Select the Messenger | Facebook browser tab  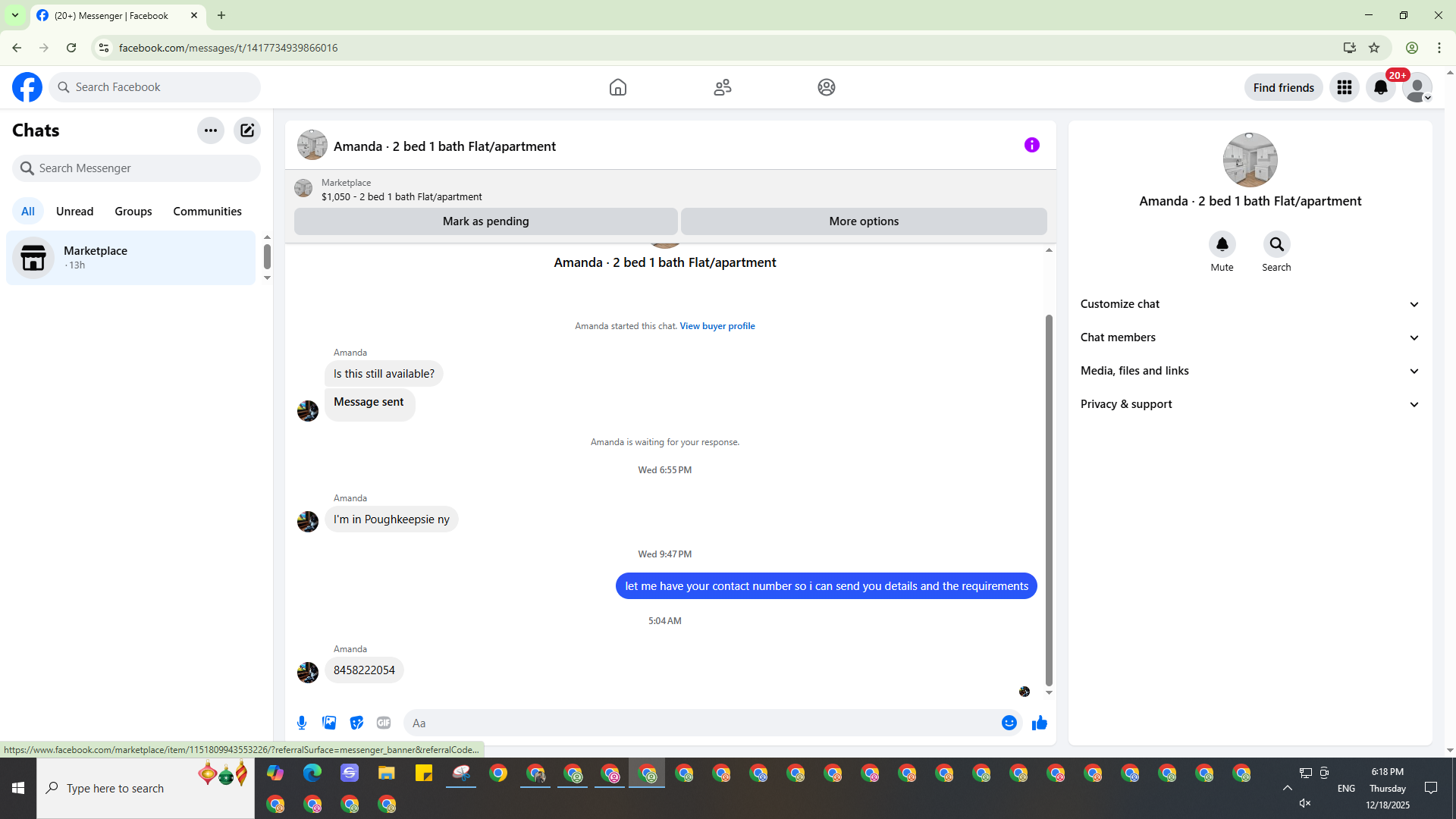click(x=118, y=15)
